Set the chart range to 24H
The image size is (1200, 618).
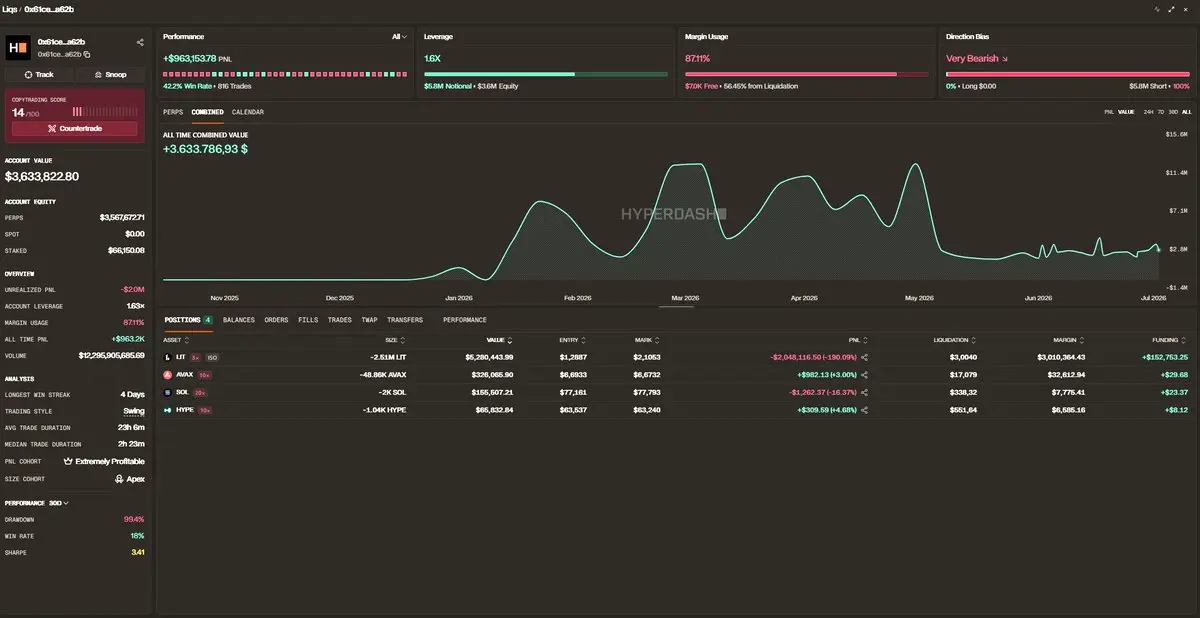(1149, 112)
